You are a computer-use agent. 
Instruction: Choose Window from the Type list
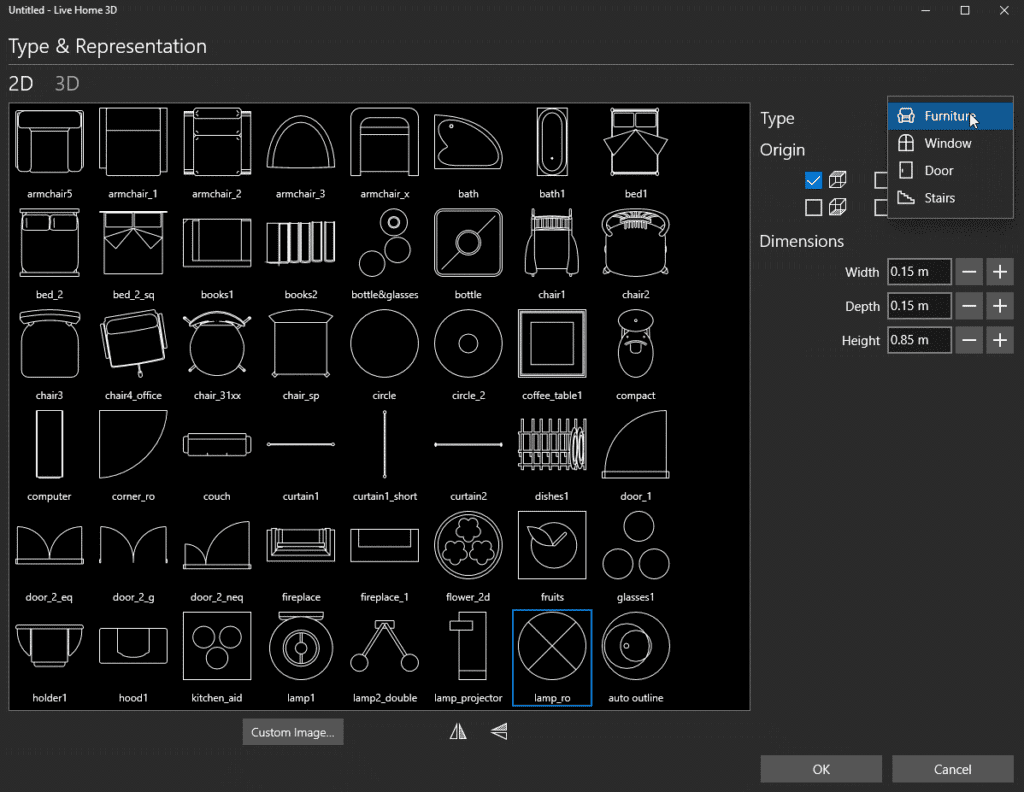click(950, 144)
